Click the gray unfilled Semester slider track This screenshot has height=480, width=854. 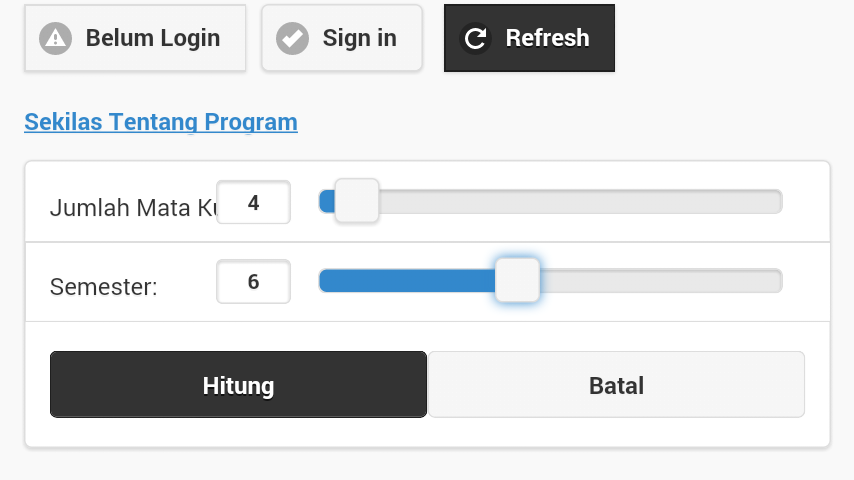[x=661, y=281]
